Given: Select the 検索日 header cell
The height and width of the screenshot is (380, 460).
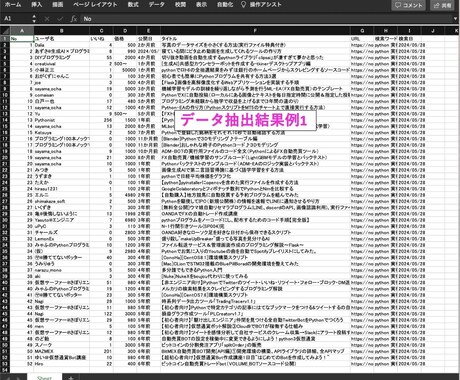Looking at the screenshot, I should (409, 39).
